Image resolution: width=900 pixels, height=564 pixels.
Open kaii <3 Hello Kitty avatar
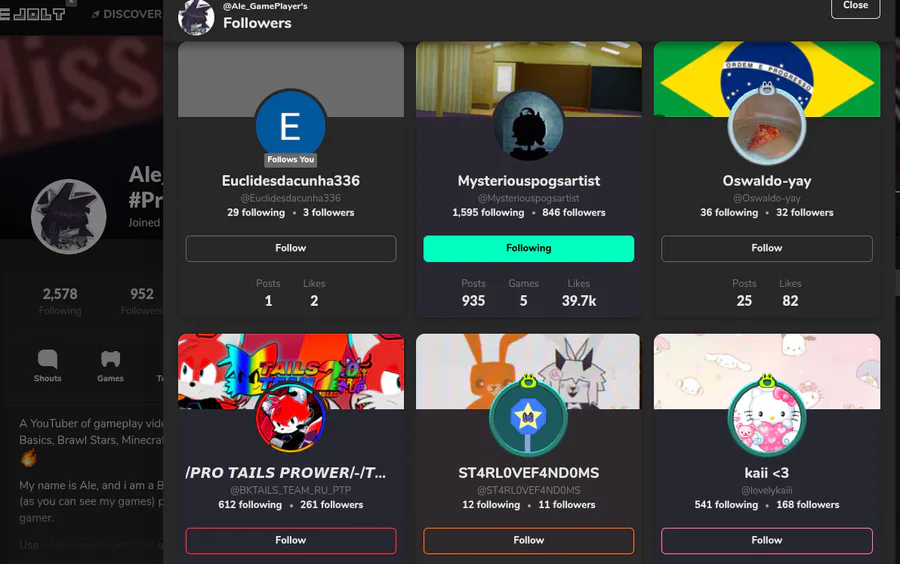(x=767, y=419)
